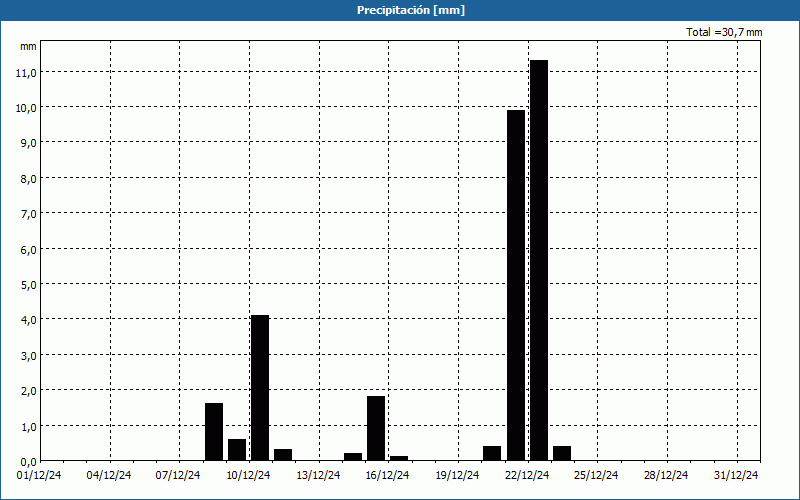Select the 1,8 mm bar near 16/12/24

pyautogui.click(x=376, y=428)
